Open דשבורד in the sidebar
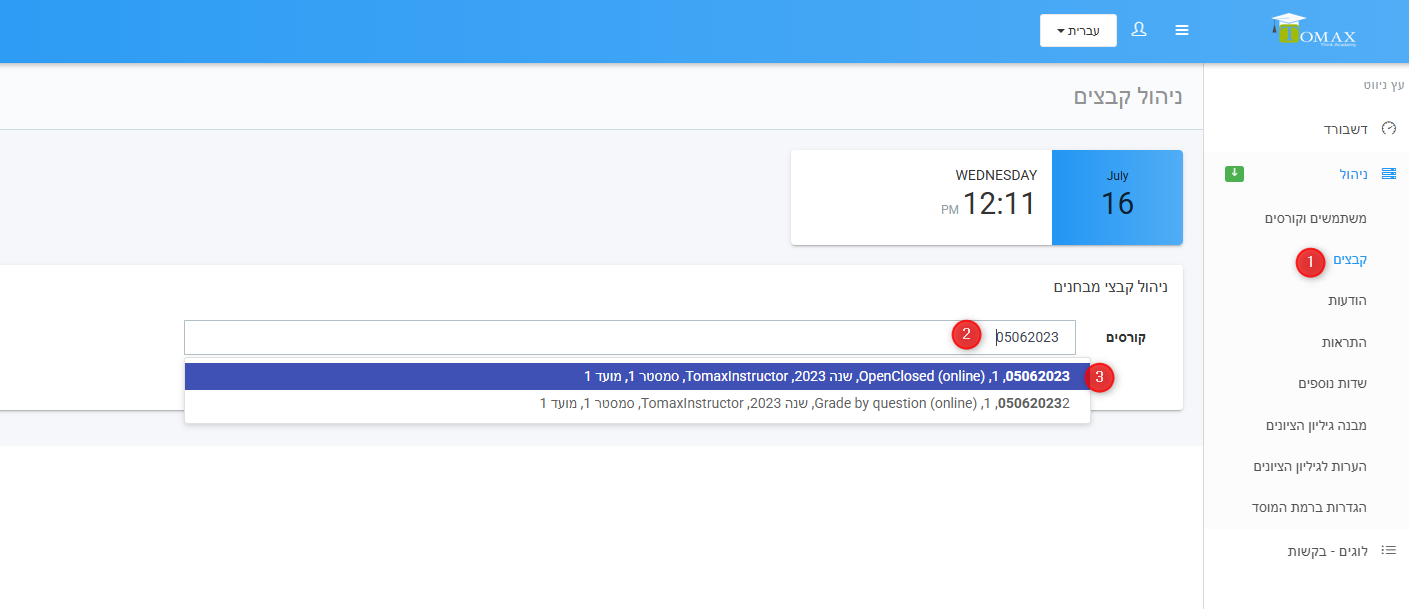 [x=1345, y=129]
